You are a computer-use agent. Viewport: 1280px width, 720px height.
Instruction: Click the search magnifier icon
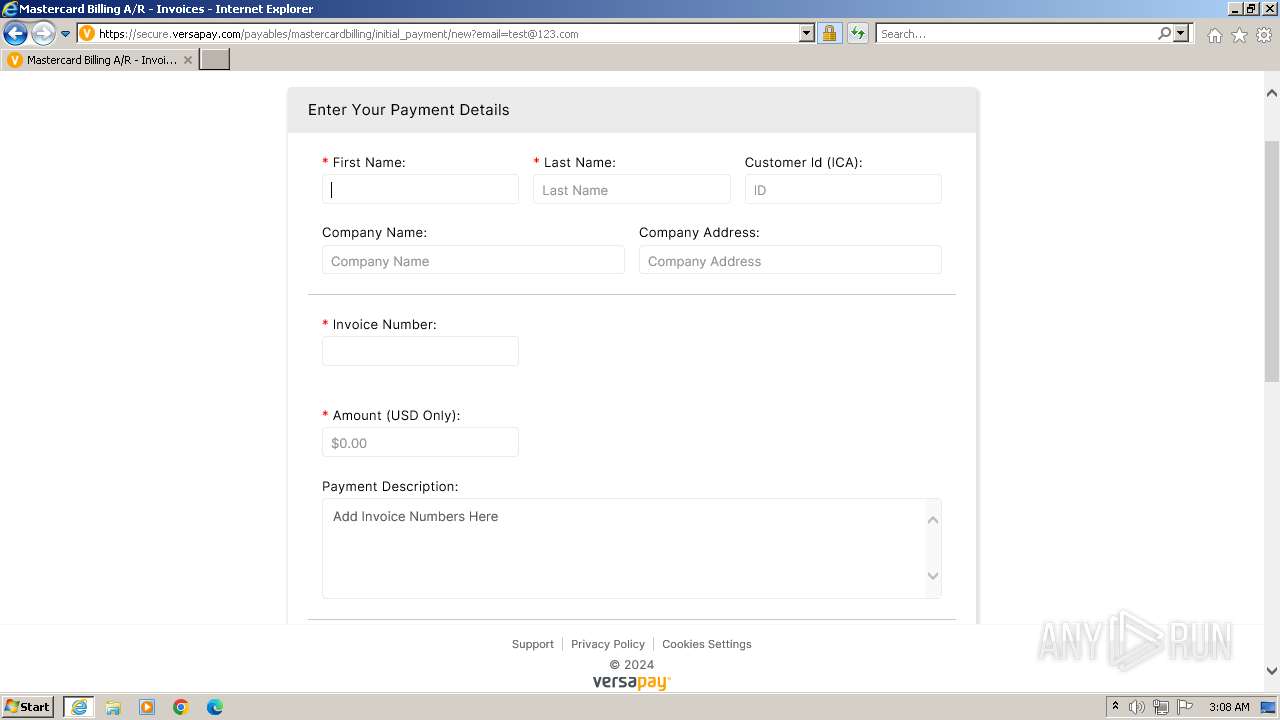1164,34
